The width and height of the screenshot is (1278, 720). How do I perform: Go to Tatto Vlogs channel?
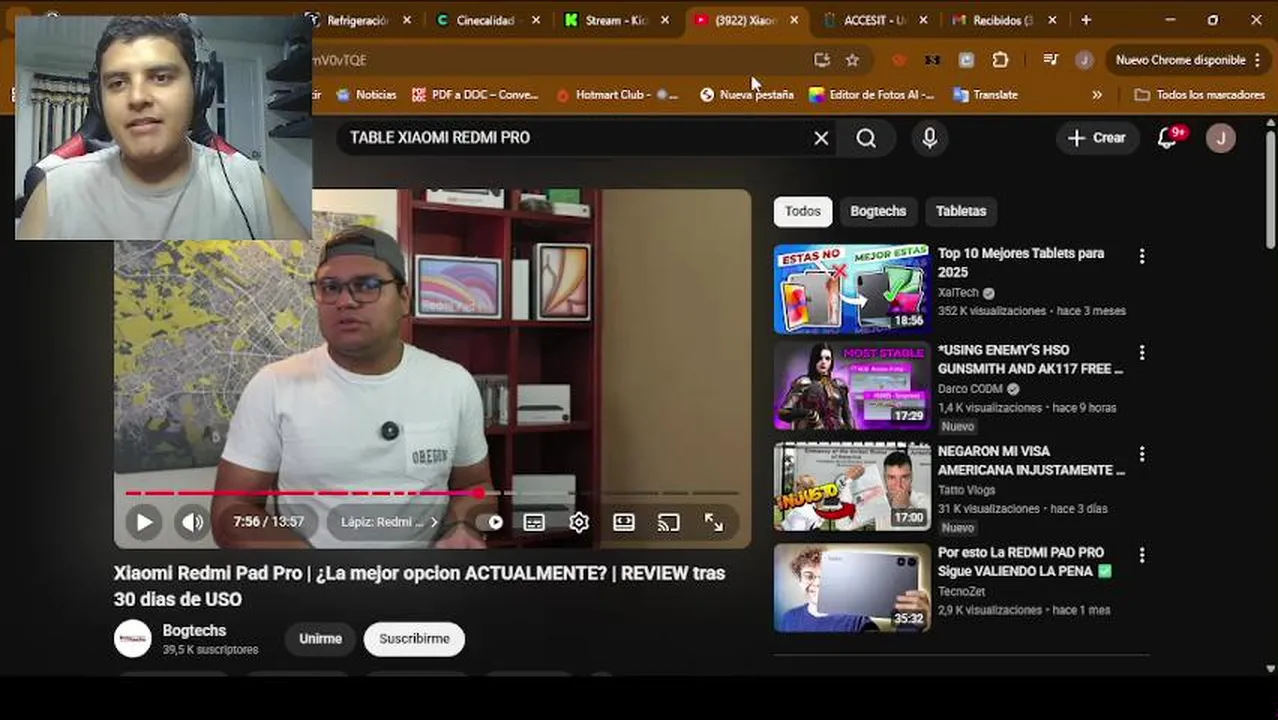click(966, 490)
